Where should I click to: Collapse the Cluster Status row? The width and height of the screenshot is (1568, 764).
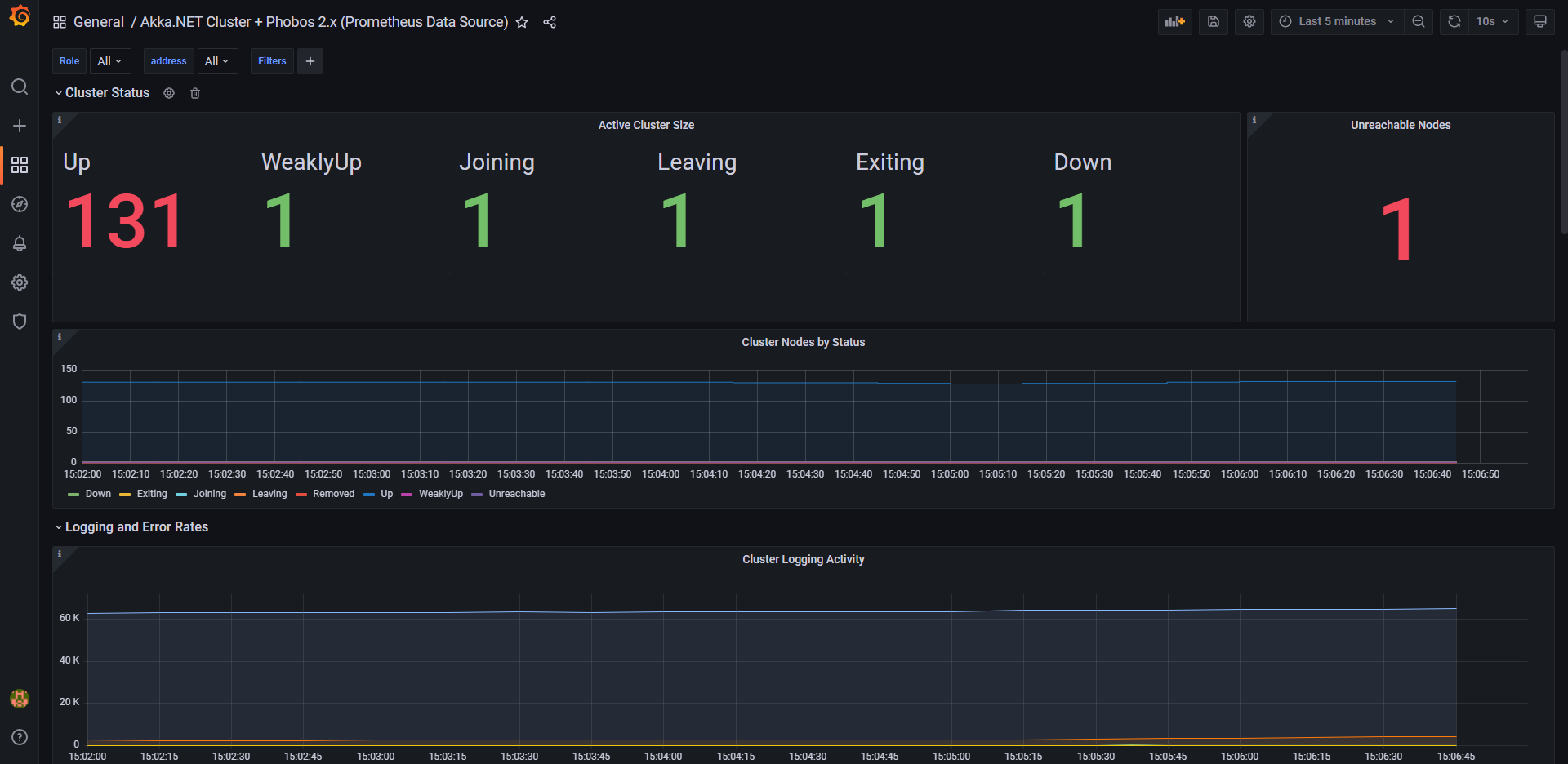102,93
